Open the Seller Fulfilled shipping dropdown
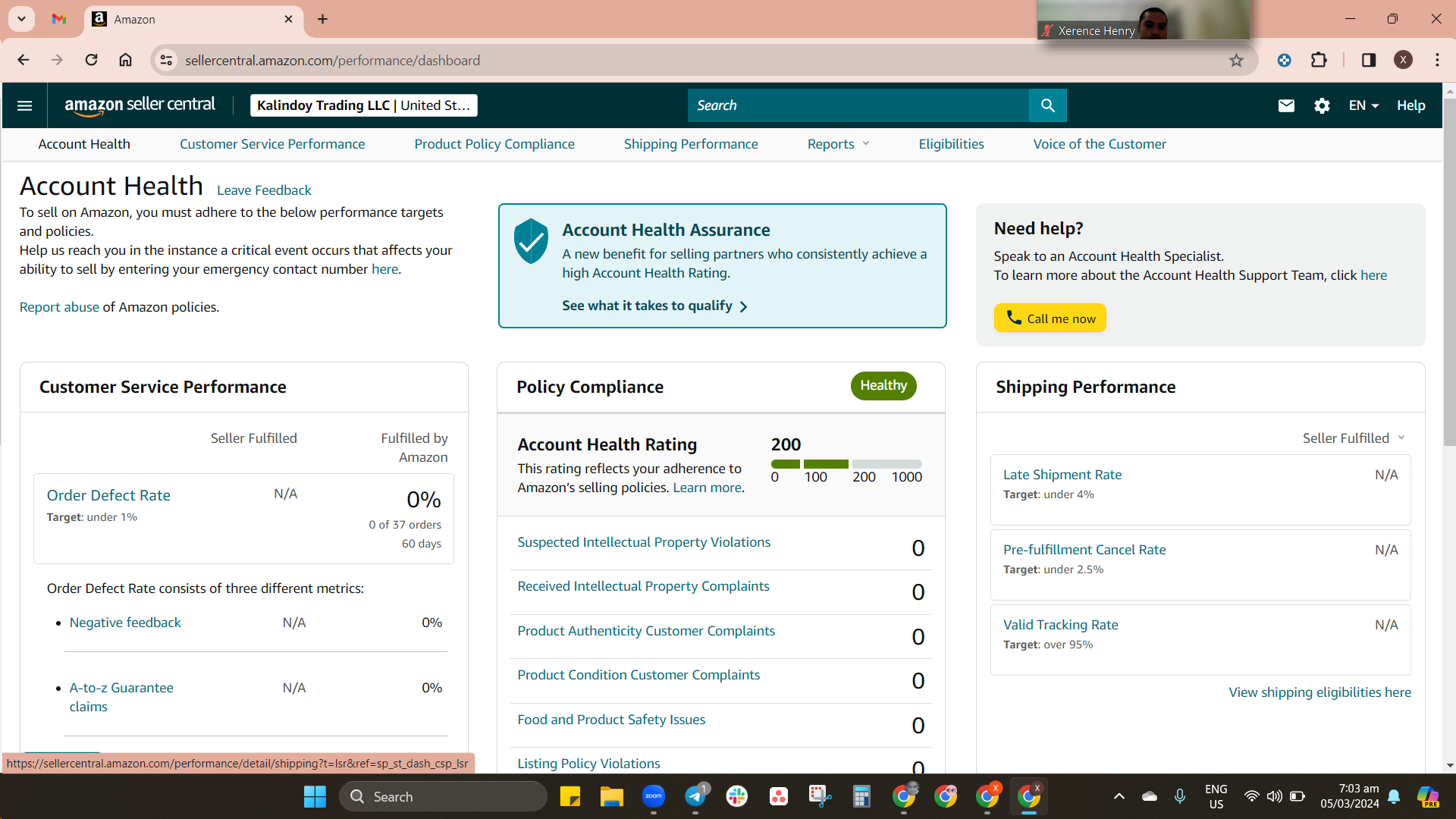1456x819 pixels. point(1354,438)
